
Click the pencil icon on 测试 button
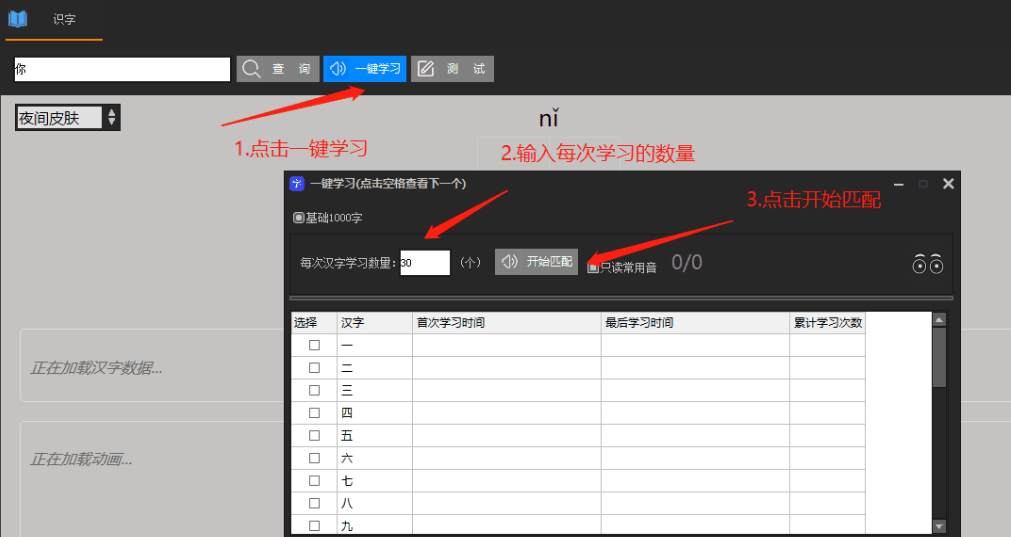pos(426,69)
